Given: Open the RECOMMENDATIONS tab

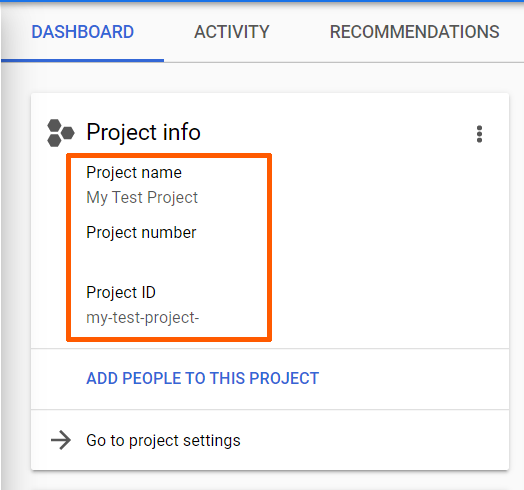Looking at the screenshot, I should tap(414, 32).
